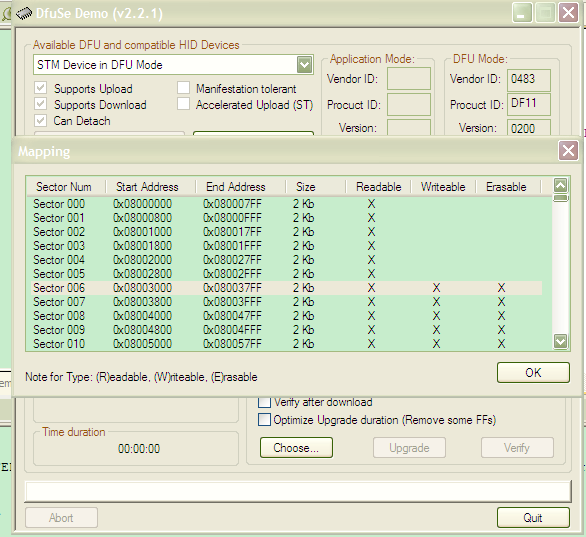Image resolution: width=586 pixels, height=537 pixels.
Task: Click the Application Mode Version field
Action: (409, 127)
